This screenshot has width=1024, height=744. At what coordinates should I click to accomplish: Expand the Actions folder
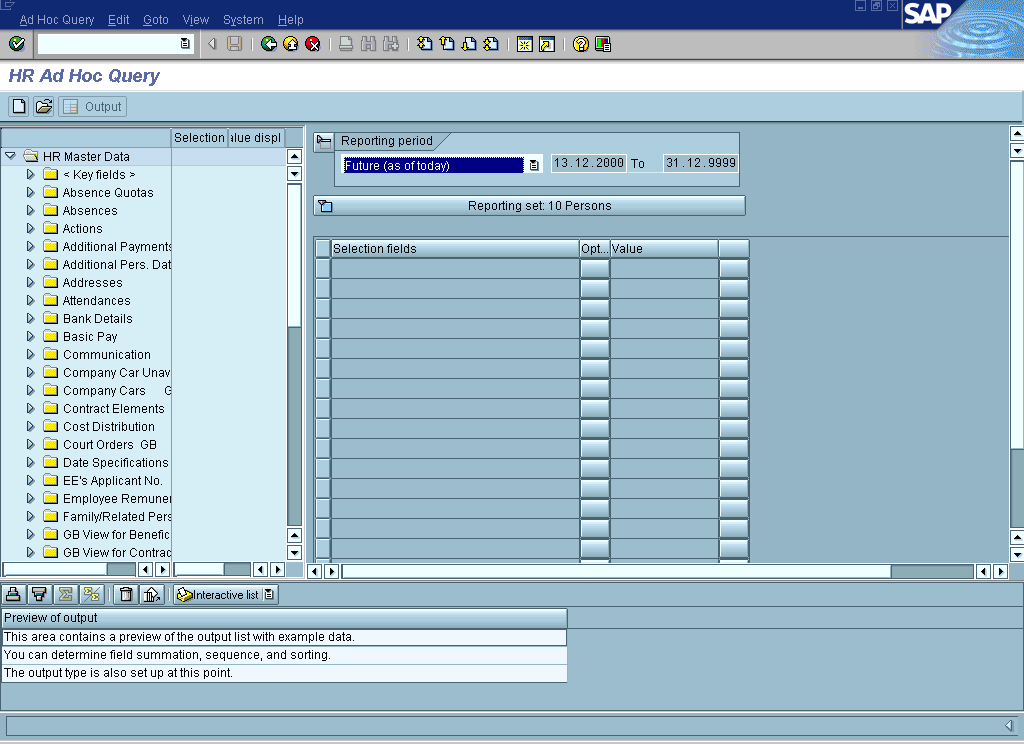click(x=30, y=228)
